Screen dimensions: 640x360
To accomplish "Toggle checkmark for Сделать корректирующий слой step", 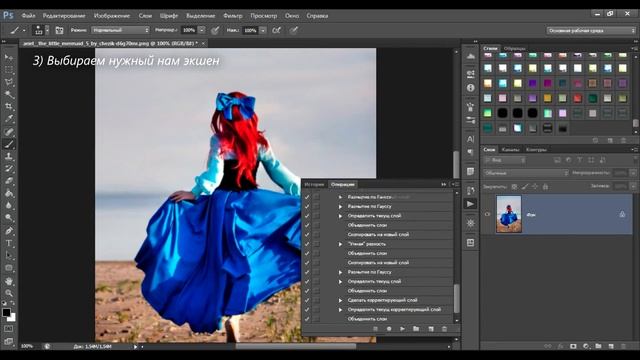I will [x=307, y=300].
